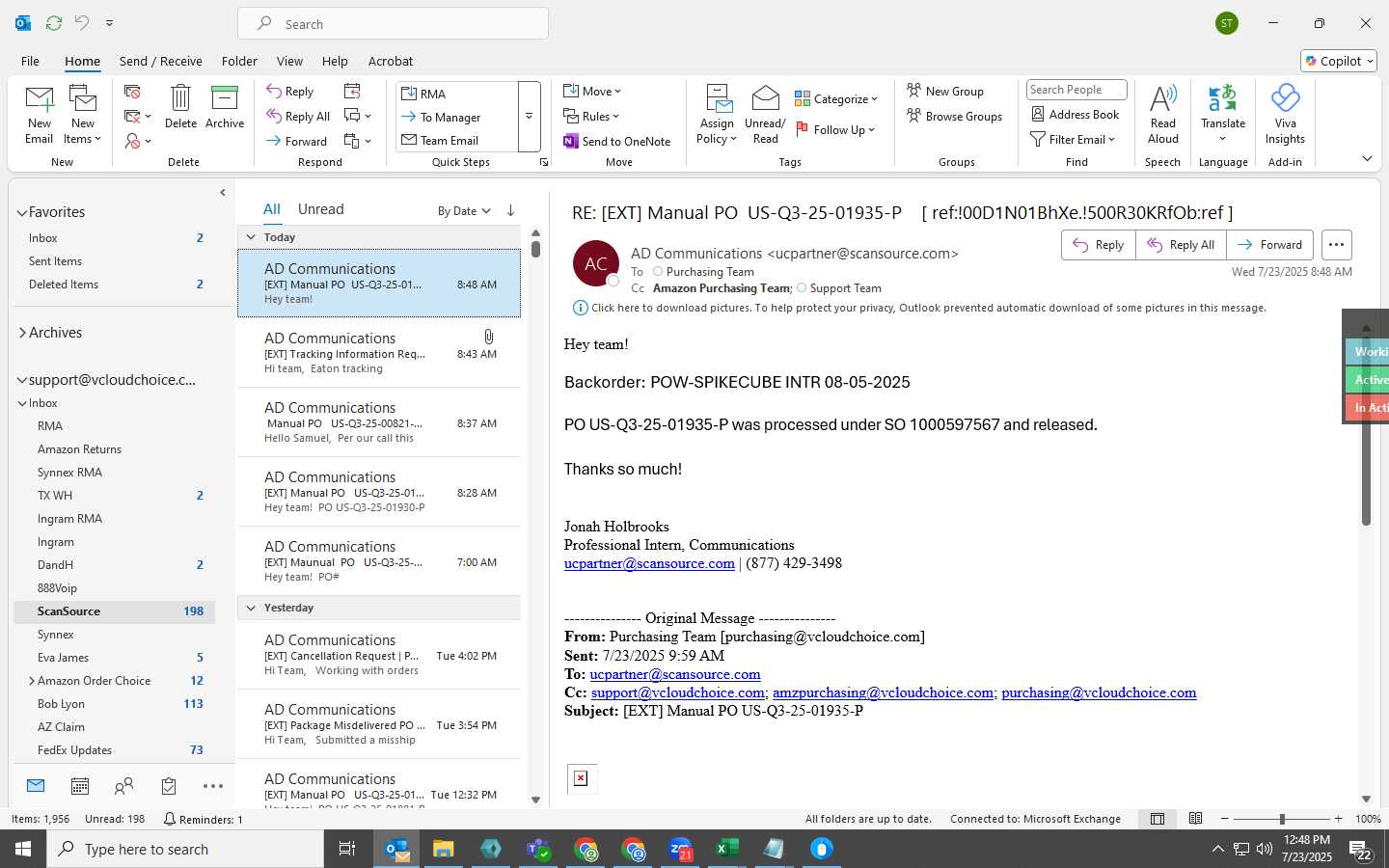Run the RMA quick step
The height and width of the screenshot is (868, 1389).
pos(457,94)
